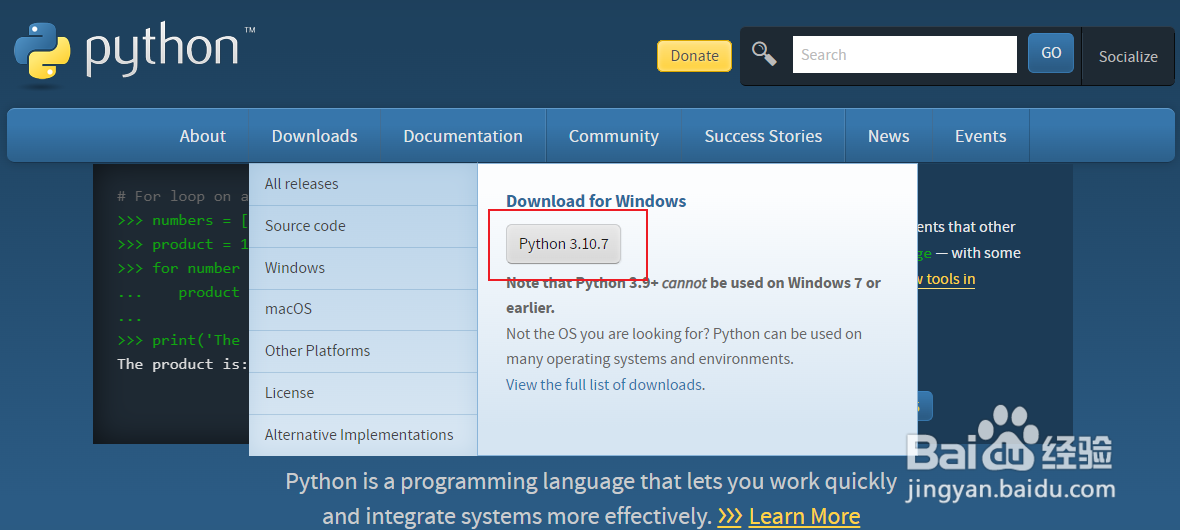Screen dimensions: 1180x530
Task: Open the Community menu
Action: [x=613, y=136]
